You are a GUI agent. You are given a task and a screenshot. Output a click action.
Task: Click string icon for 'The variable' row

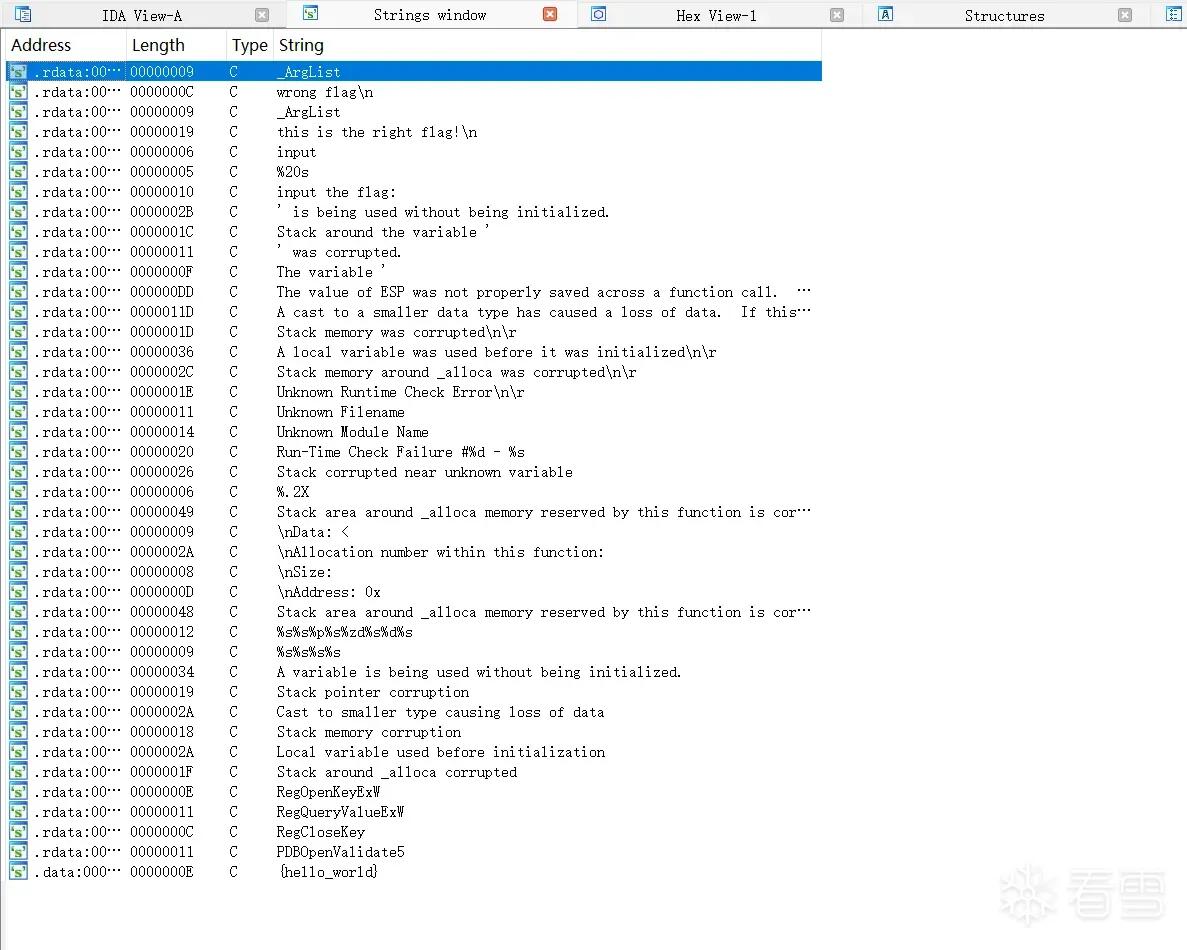18,273
